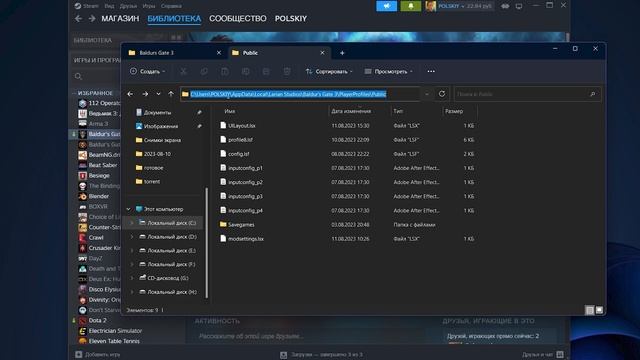This screenshot has width=640, height=360.
Task: Go forward in Explorer navigation
Action: point(145,94)
